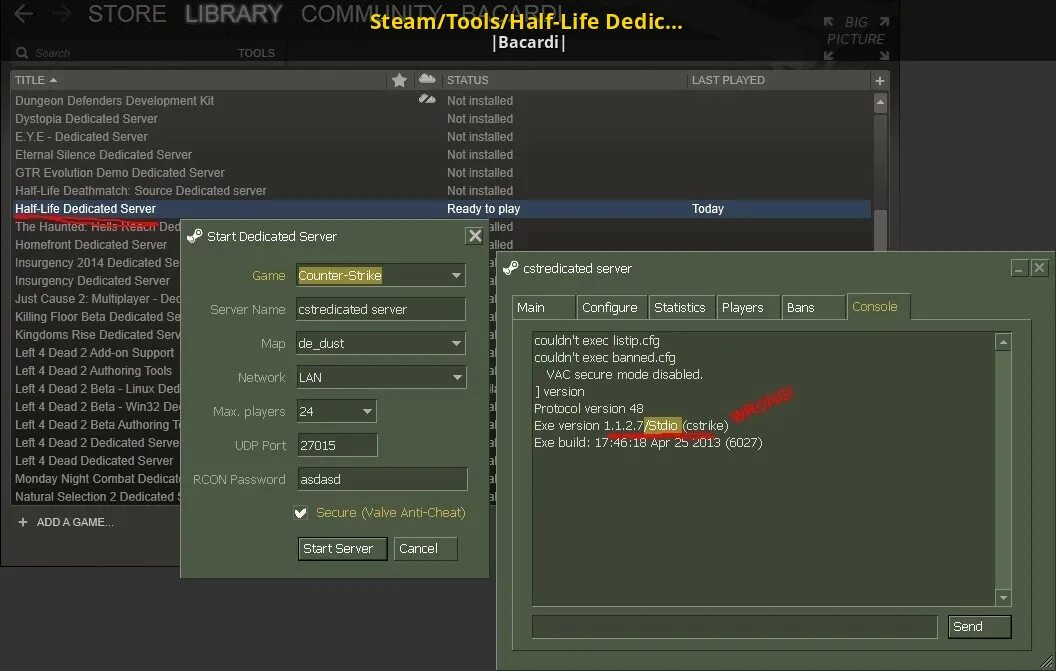The image size is (1056, 671).
Task: Click the plus icon beside Add a Game
Action: point(23,522)
